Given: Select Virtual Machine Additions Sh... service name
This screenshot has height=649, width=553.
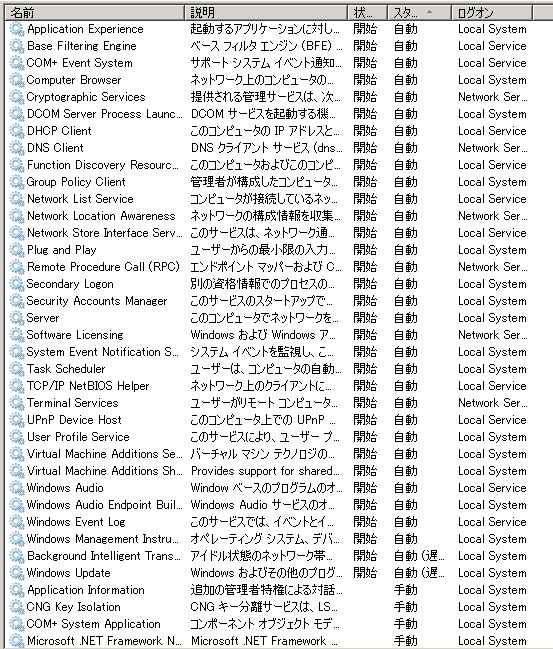Looking at the screenshot, I should [x=104, y=471].
